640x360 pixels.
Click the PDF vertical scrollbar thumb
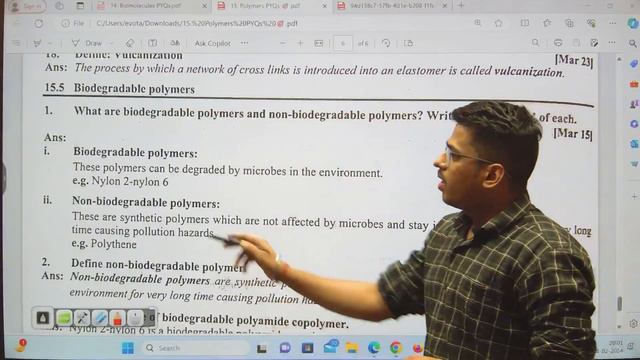(620, 303)
